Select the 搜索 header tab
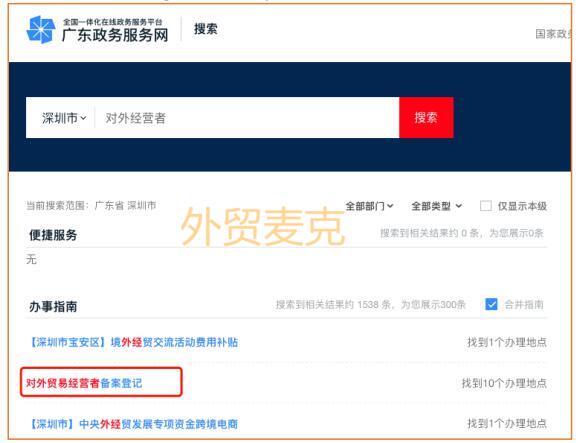Screen dimensions: 578x443 click(206, 29)
